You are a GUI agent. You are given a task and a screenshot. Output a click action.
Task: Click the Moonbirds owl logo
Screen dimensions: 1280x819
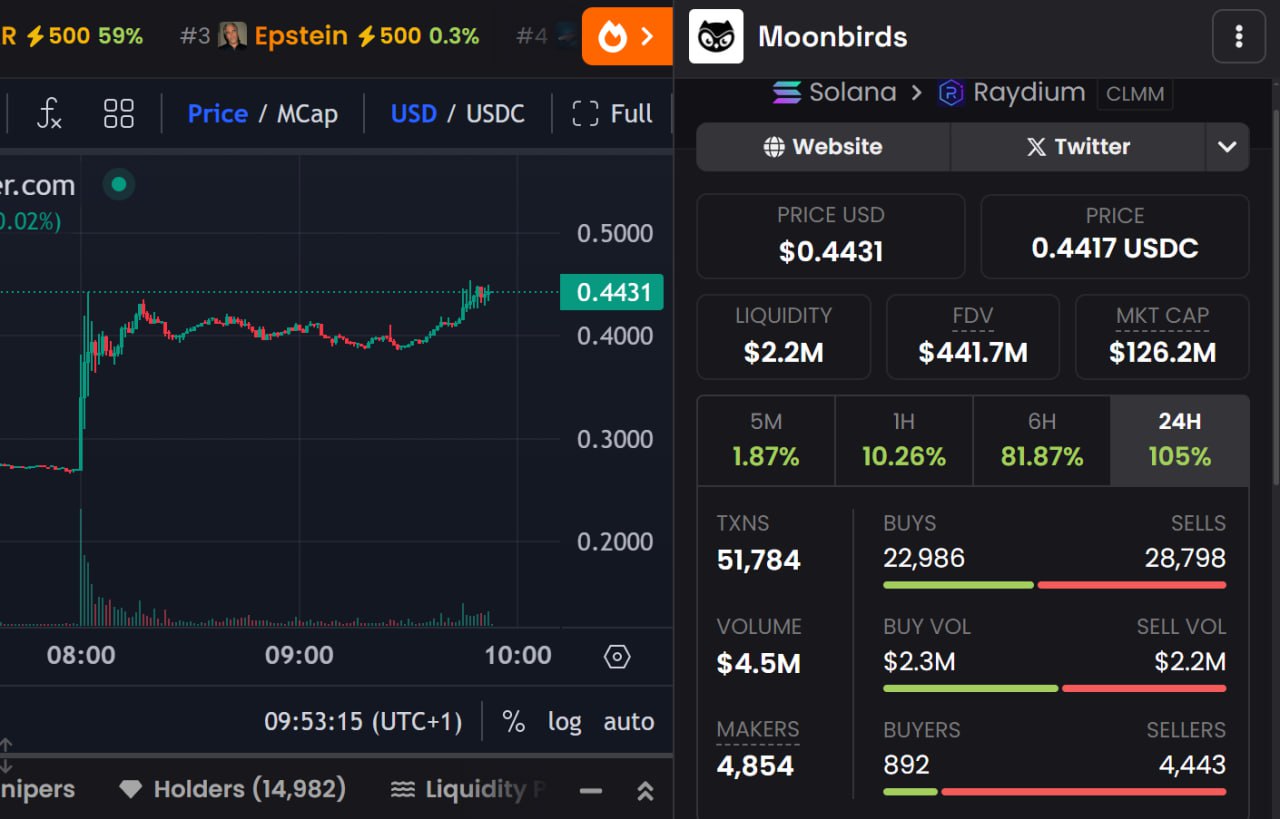pyautogui.click(x=716, y=37)
